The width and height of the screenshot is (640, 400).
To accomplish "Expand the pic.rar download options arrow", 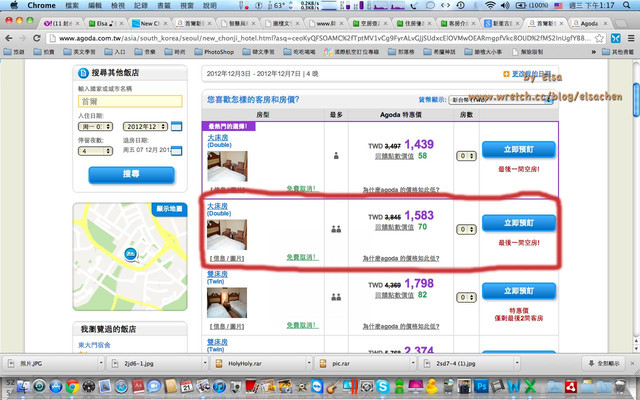I will point(413,363).
